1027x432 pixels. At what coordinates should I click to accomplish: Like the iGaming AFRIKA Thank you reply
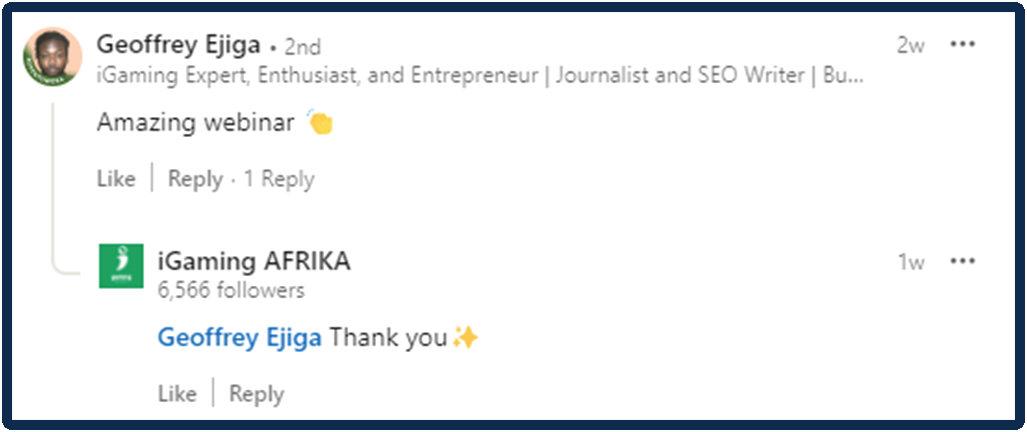[177, 394]
